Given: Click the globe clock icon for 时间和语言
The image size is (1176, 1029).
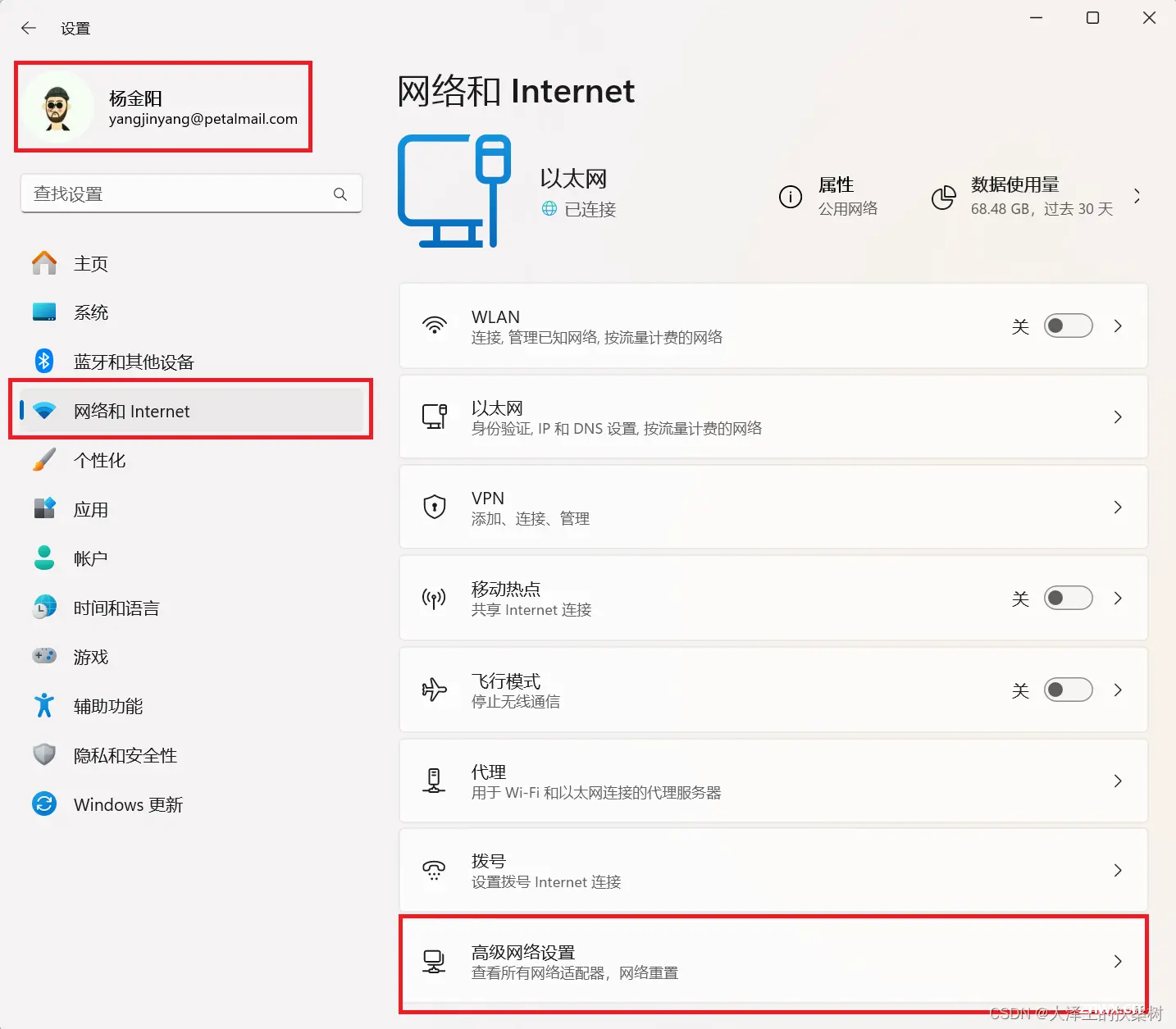Looking at the screenshot, I should (x=44, y=608).
